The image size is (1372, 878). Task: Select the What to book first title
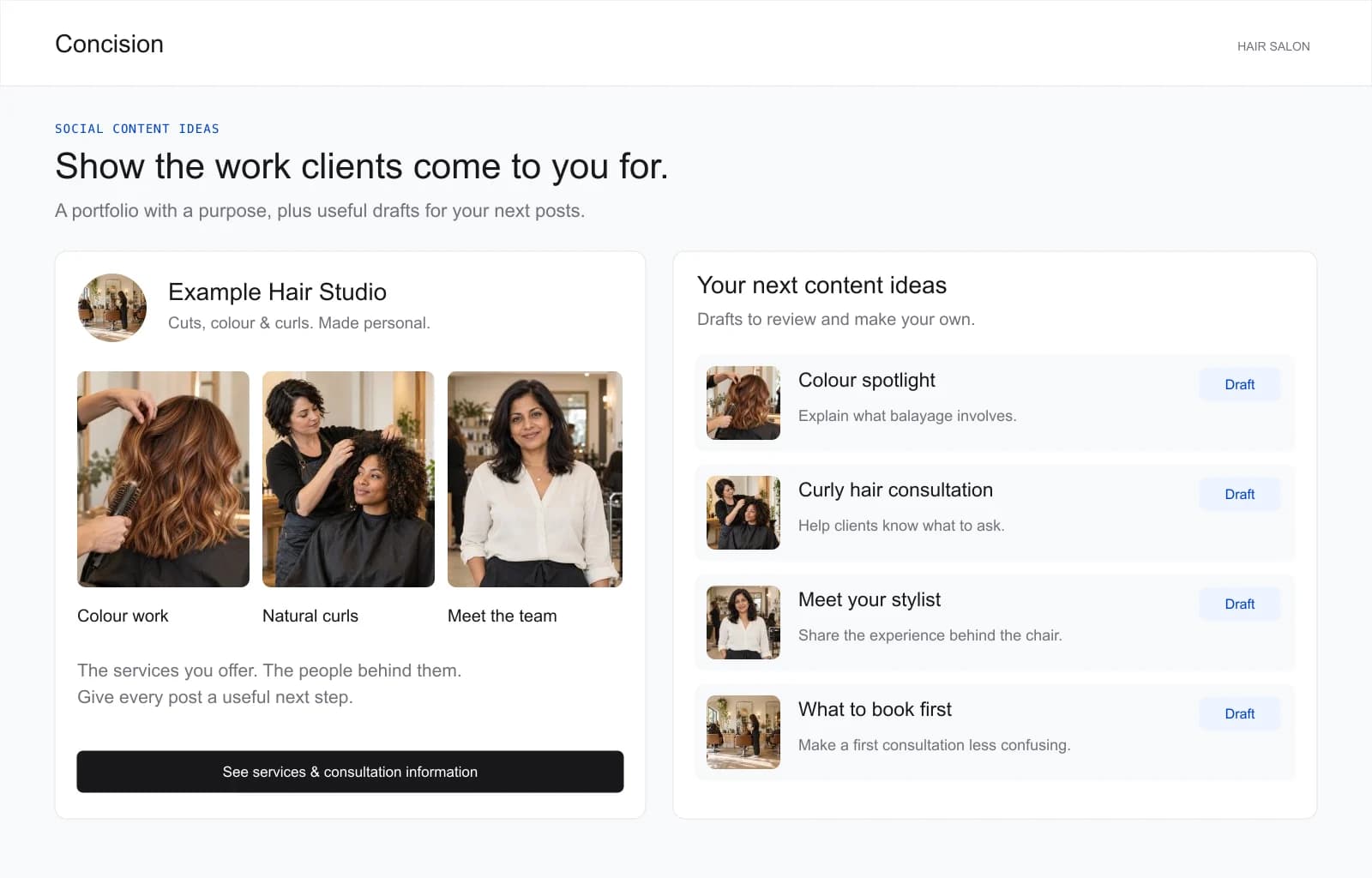(875, 709)
